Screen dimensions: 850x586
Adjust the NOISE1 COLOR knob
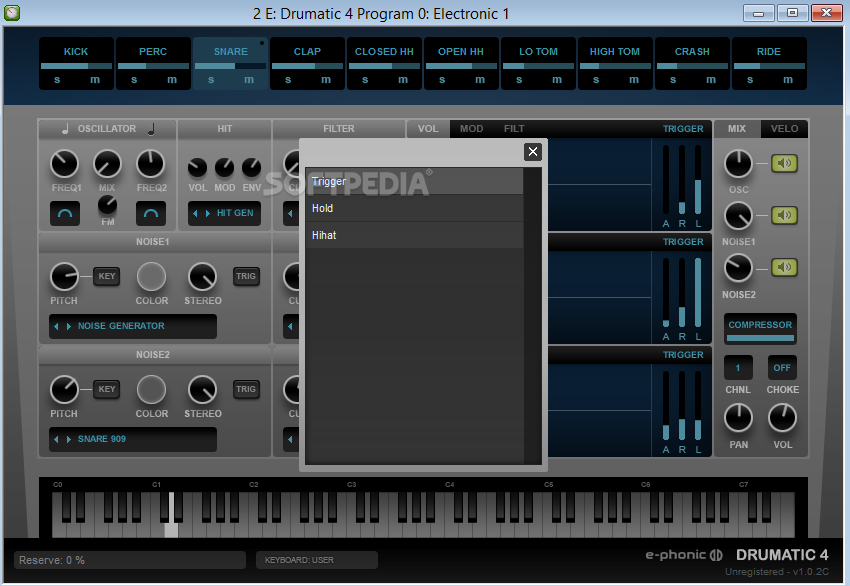click(151, 277)
